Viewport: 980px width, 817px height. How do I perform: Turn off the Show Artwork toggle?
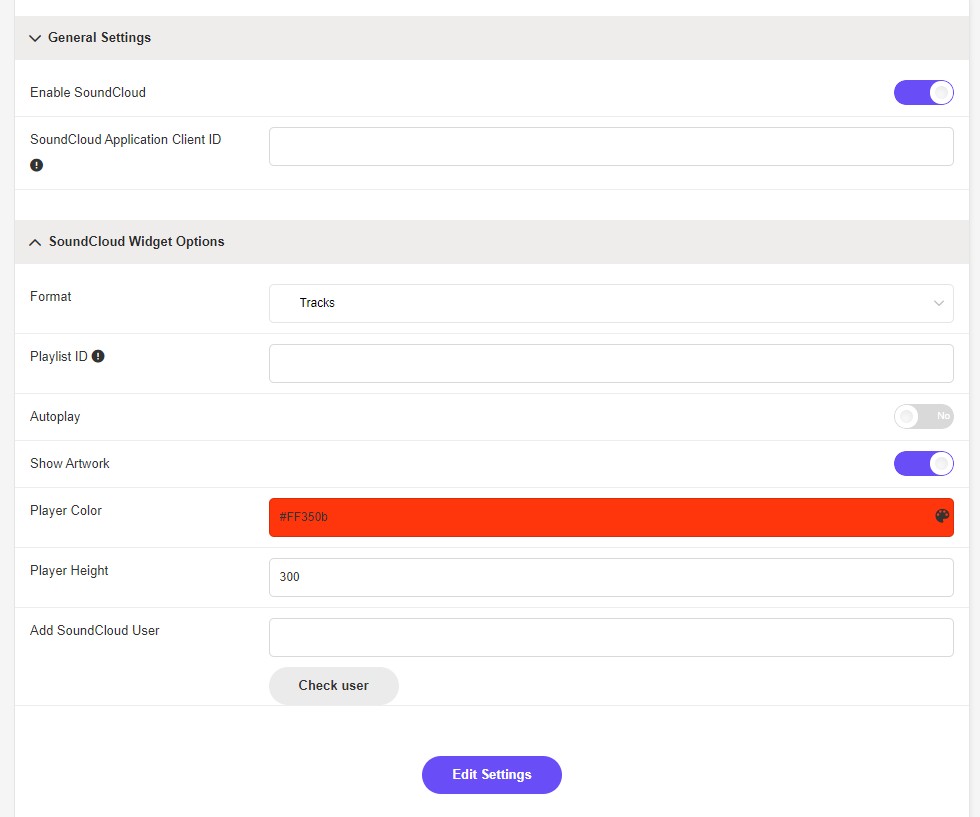924,464
